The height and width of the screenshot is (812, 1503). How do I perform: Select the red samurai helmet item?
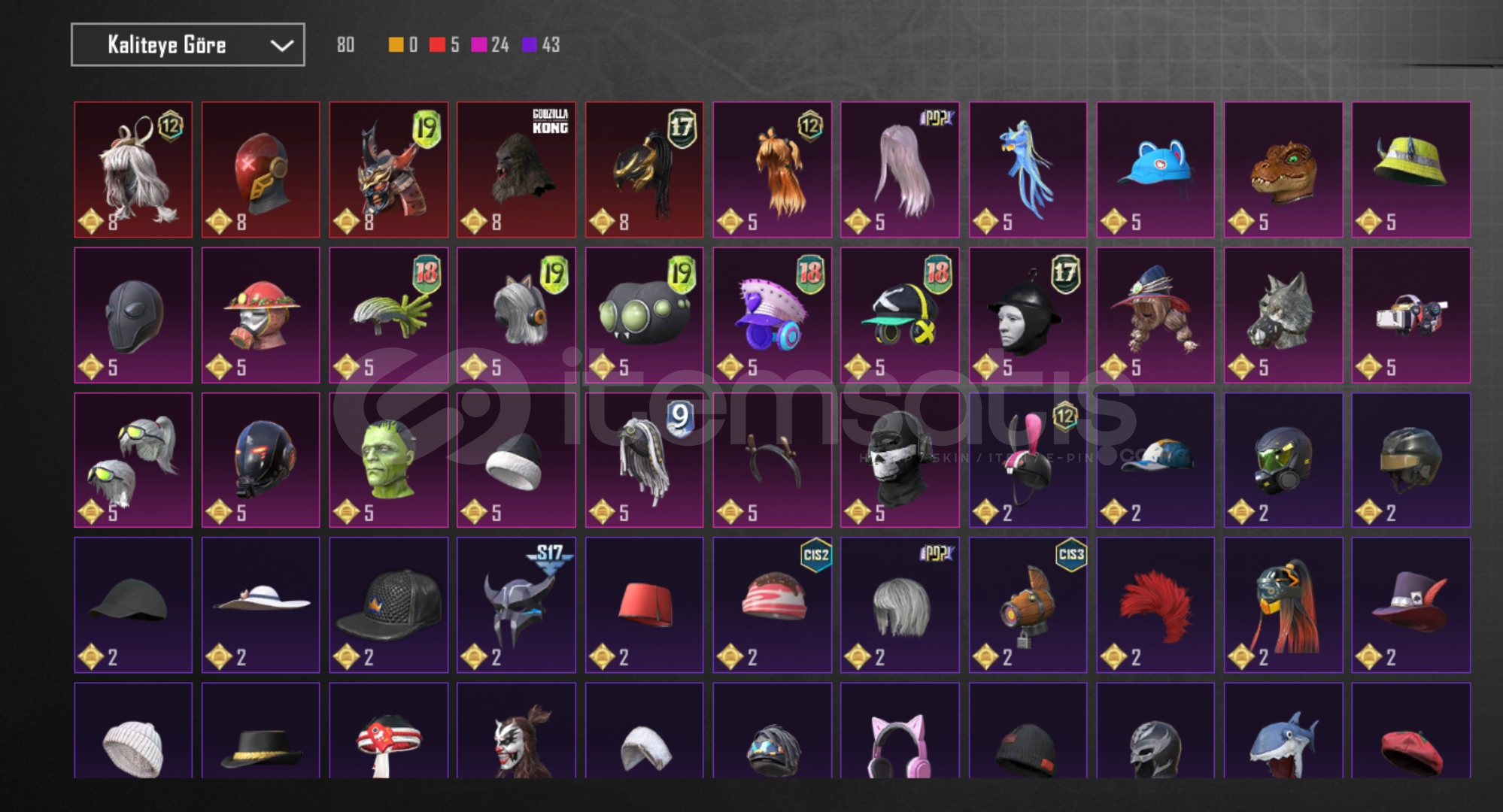click(x=388, y=170)
